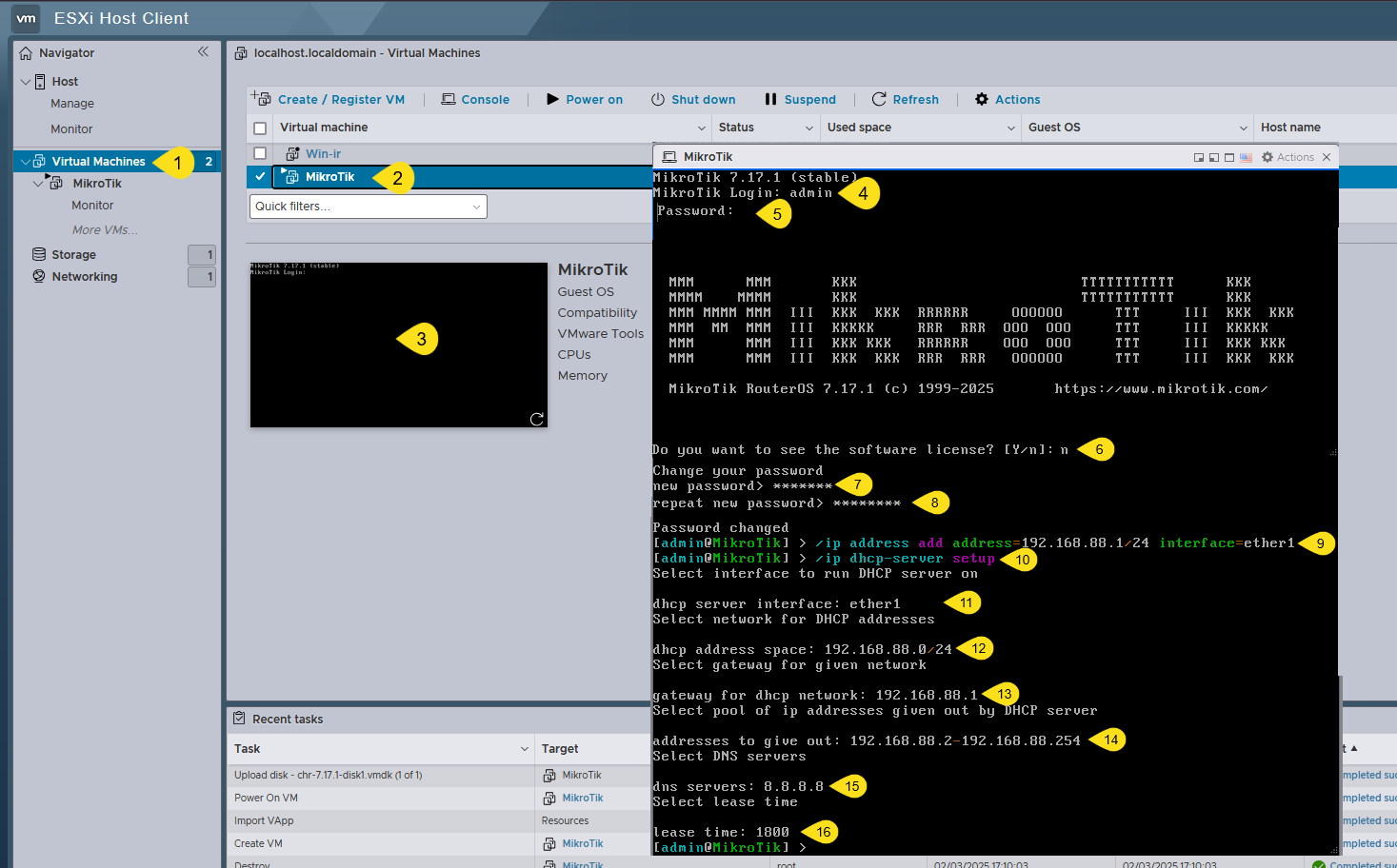Image resolution: width=1397 pixels, height=868 pixels.
Task: Switch console to smallest size icon
Action: click(1199, 158)
